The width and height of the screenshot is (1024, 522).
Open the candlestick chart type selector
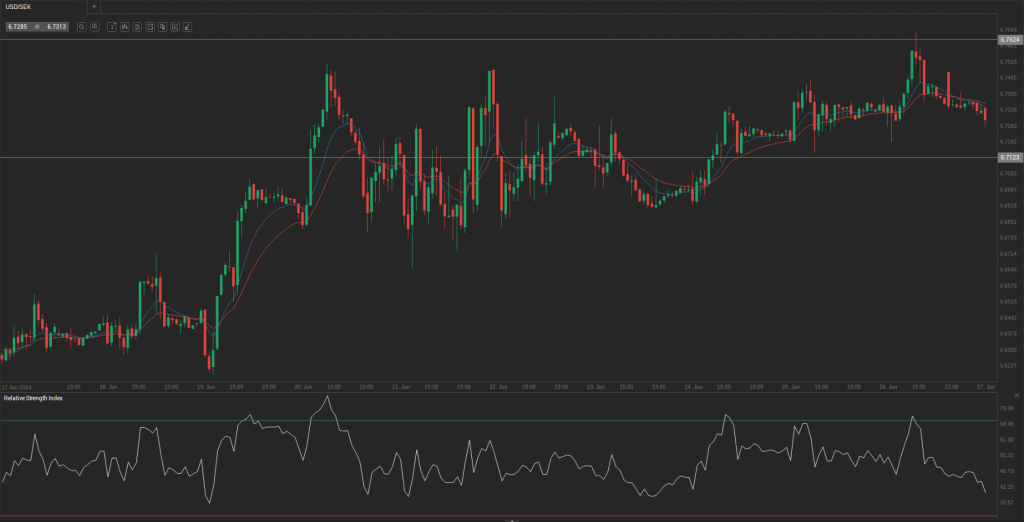point(124,27)
